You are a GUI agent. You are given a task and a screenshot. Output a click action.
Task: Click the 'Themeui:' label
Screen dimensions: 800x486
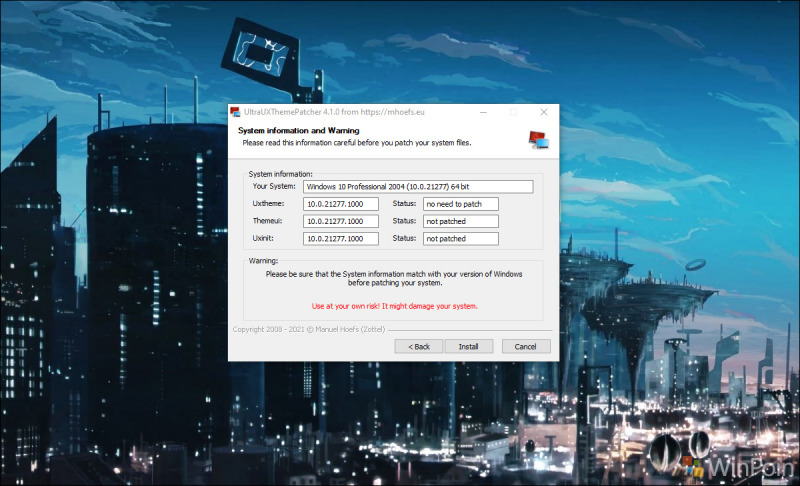pos(267,221)
